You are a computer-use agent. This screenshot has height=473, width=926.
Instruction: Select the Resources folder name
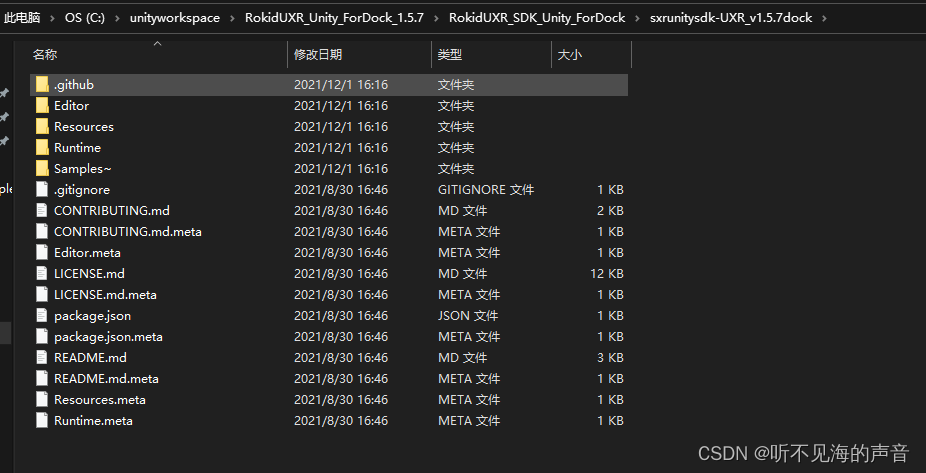pyautogui.click(x=84, y=127)
